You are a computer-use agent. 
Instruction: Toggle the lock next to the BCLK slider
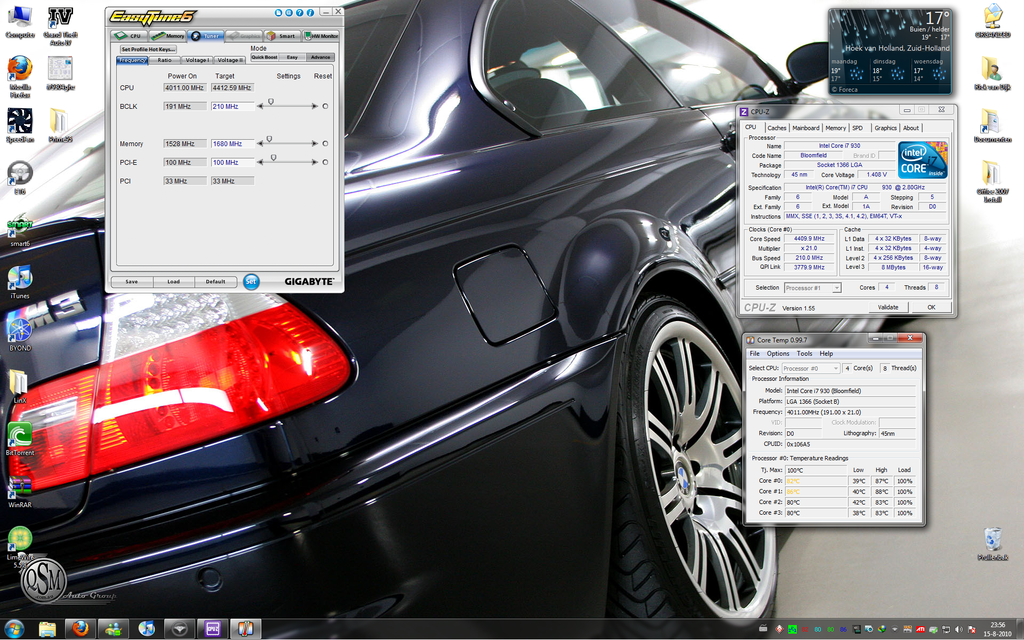[x=325, y=106]
